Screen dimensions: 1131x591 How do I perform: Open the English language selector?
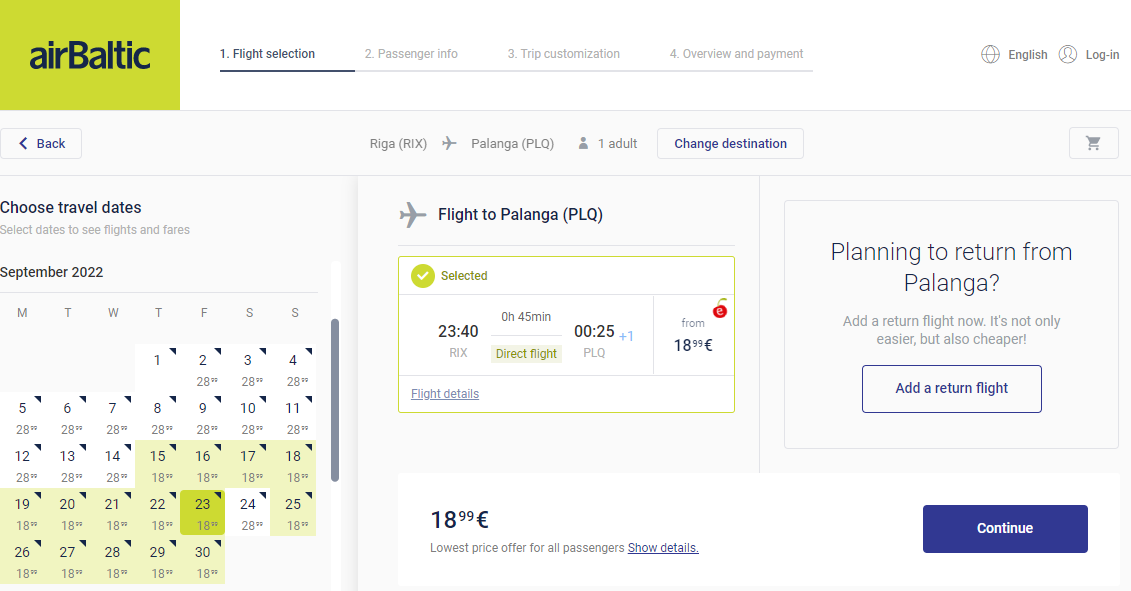coord(1027,55)
